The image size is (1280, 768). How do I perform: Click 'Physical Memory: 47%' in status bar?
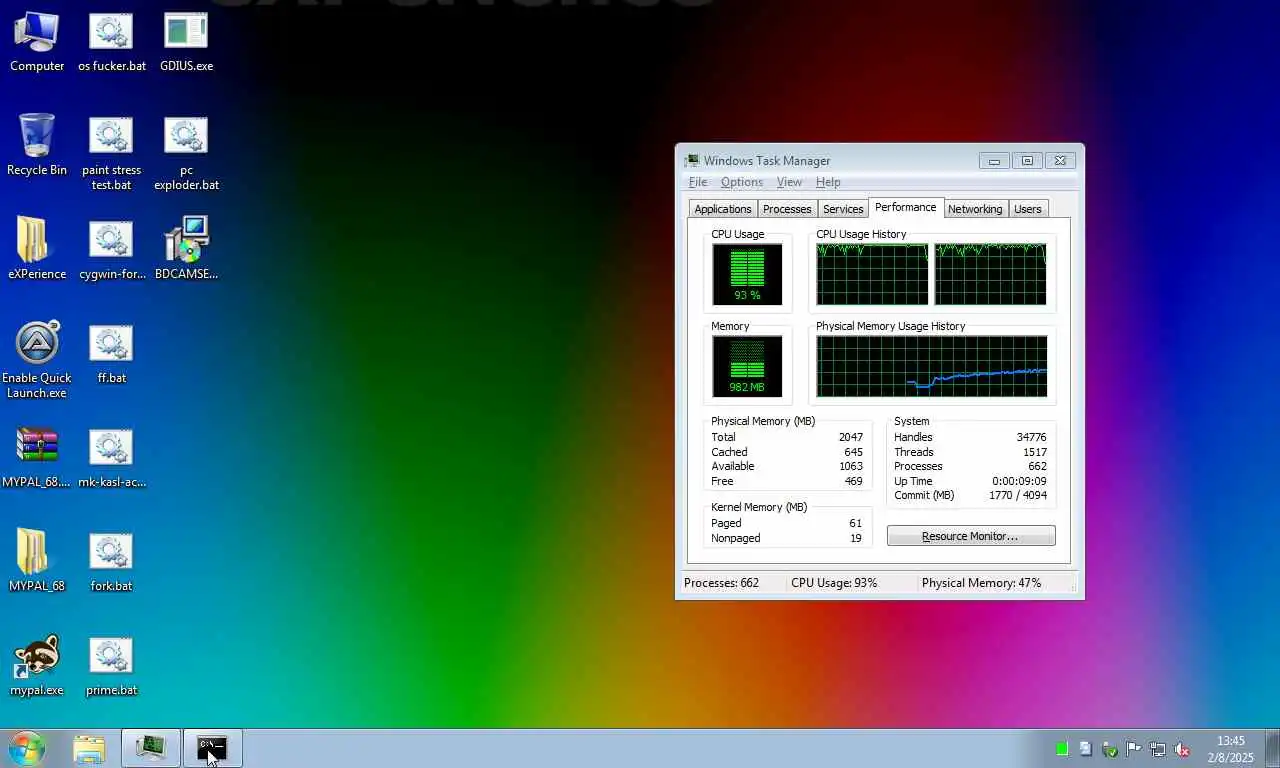[x=981, y=583]
